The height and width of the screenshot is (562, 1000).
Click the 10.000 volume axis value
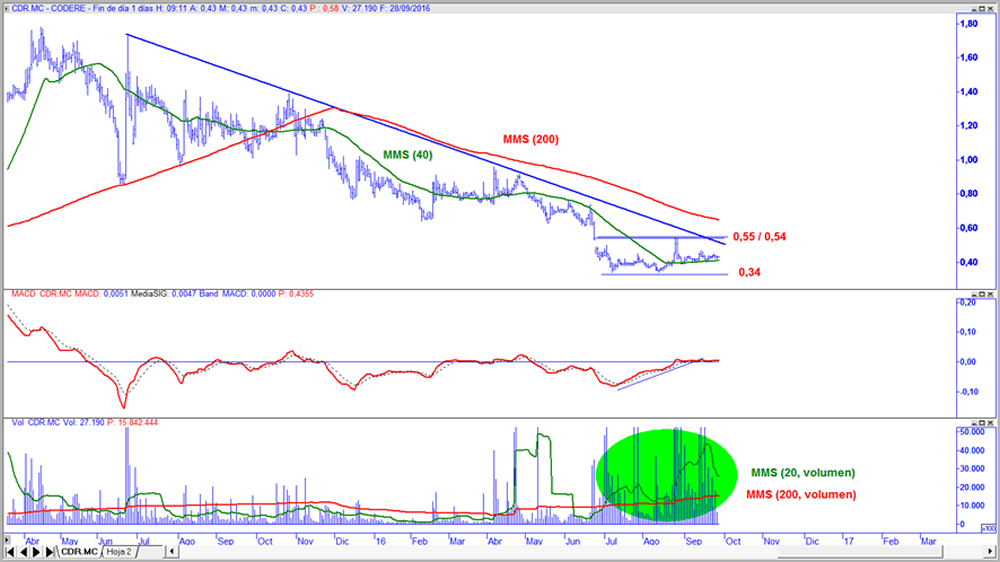coord(971,505)
